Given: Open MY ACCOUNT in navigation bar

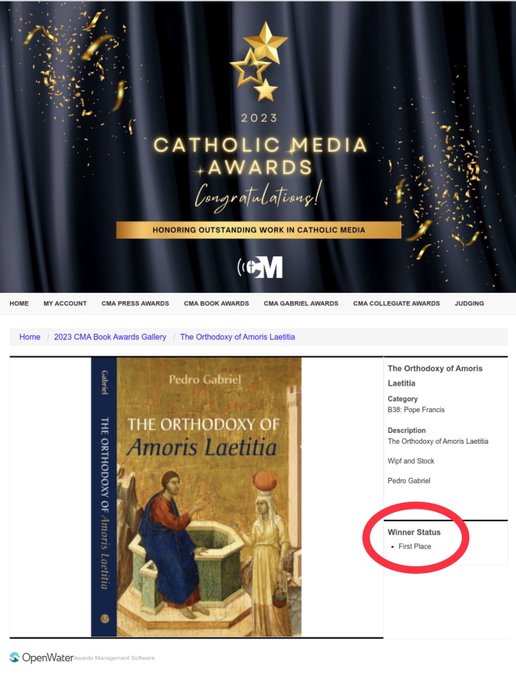Looking at the screenshot, I should [65, 304].
